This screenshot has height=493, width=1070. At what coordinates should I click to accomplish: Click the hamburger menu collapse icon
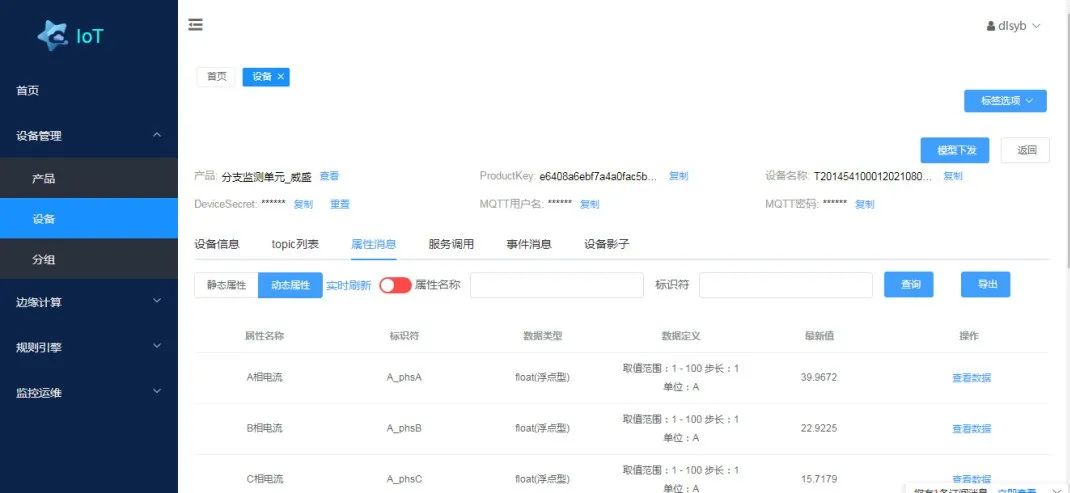click(196, 25)
